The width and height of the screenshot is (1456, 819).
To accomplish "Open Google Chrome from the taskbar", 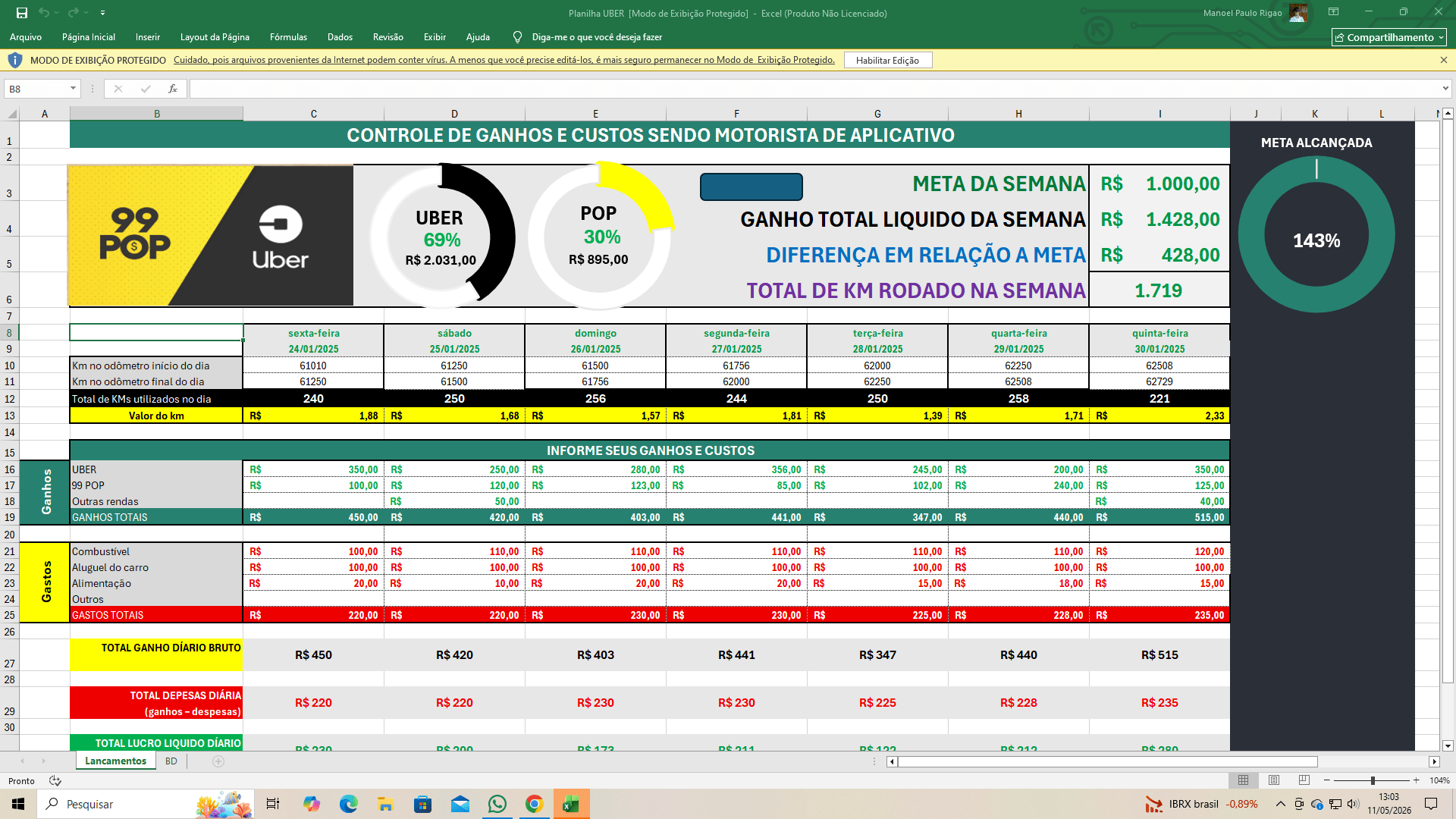I will pos(535,804).
